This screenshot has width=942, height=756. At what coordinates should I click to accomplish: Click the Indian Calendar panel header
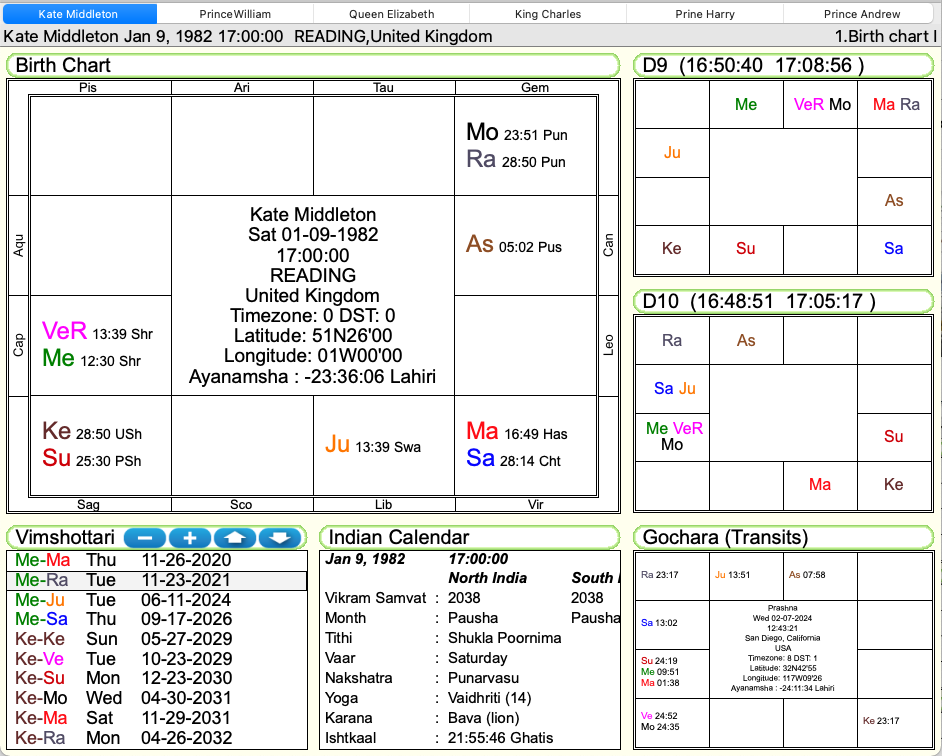(469, 538)
